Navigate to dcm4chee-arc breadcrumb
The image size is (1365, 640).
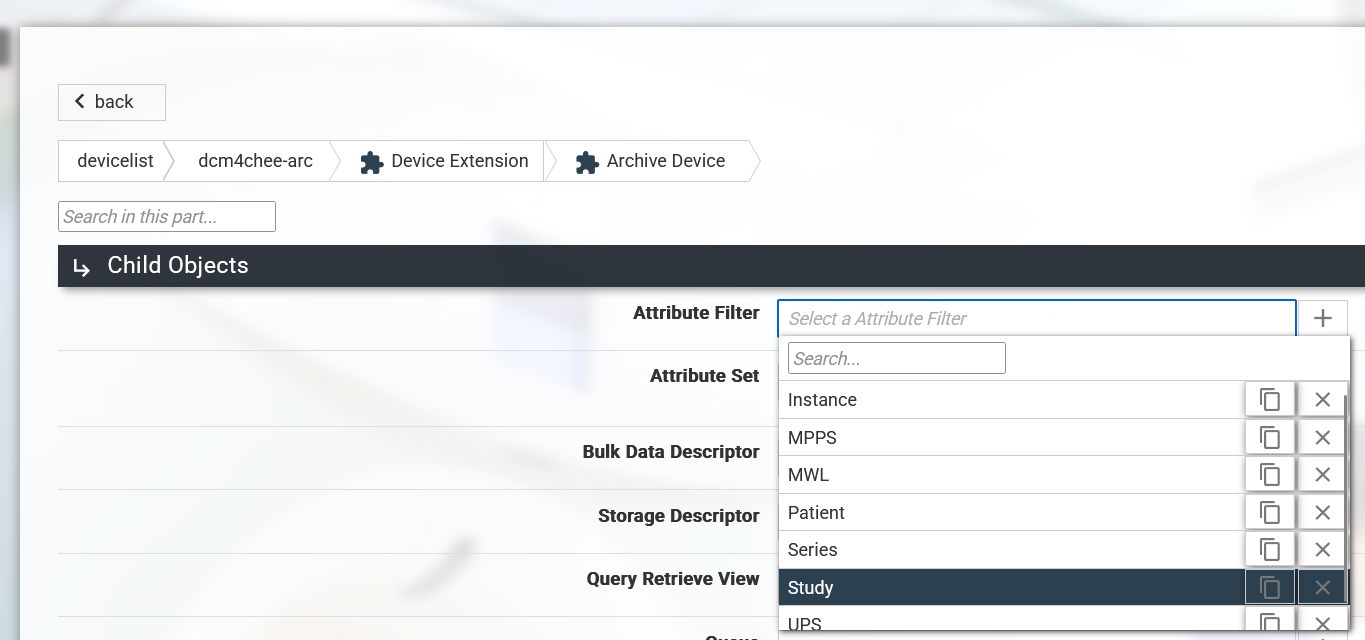click(x=255, y=161)
